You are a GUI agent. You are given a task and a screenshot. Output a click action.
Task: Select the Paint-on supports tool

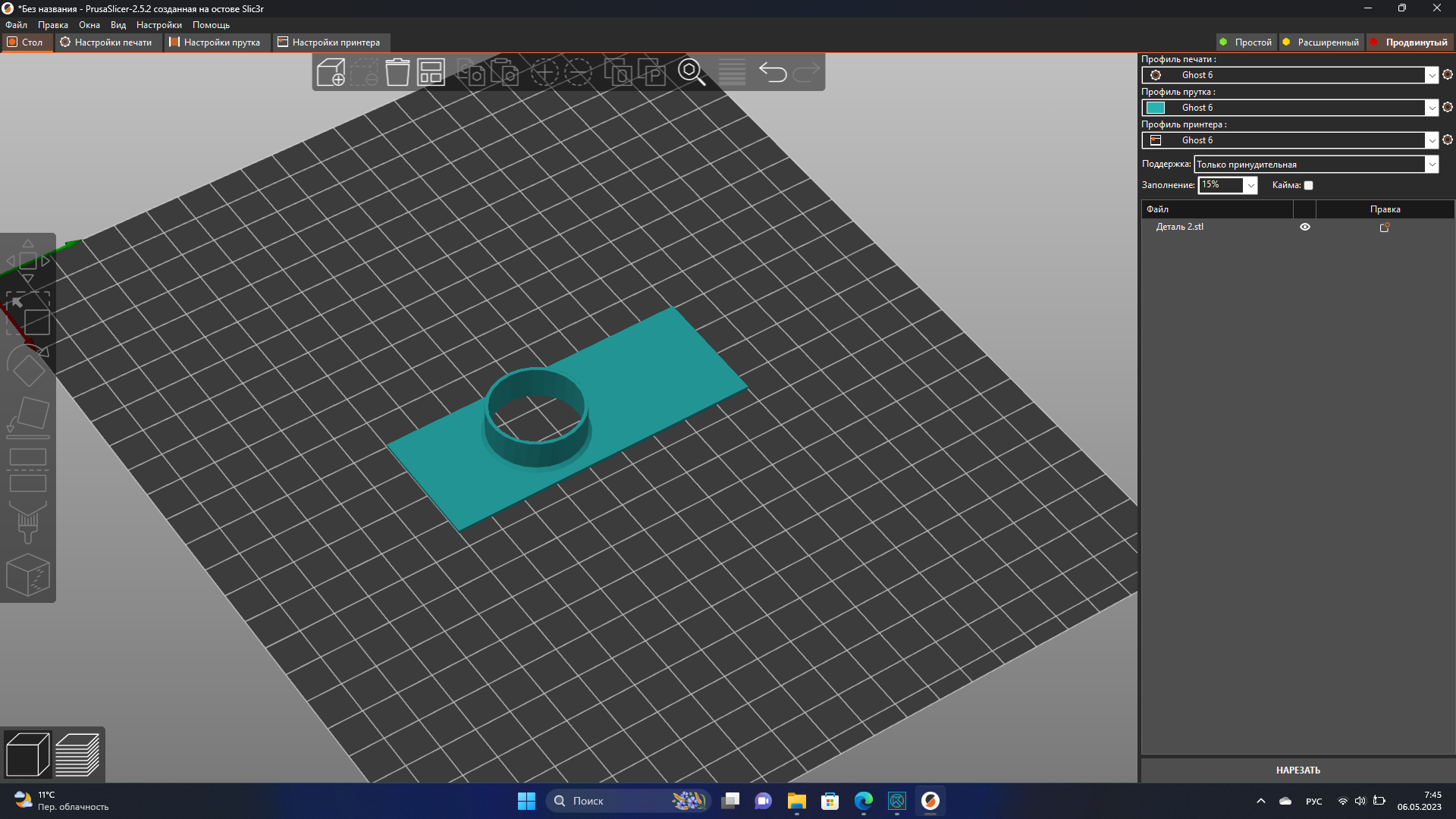click(x=28, y=522)
